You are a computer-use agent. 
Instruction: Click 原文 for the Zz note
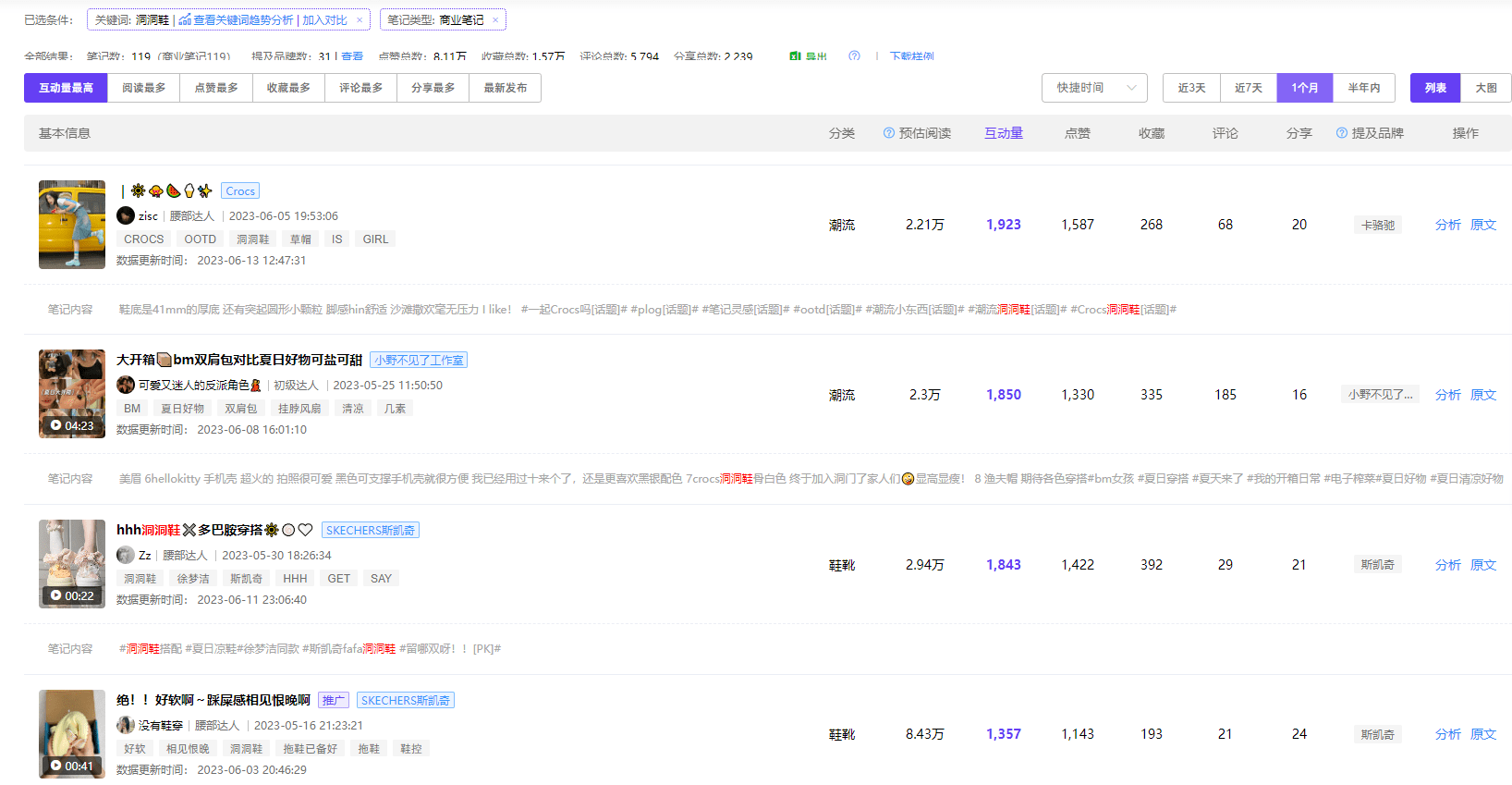coord(1483,565)
